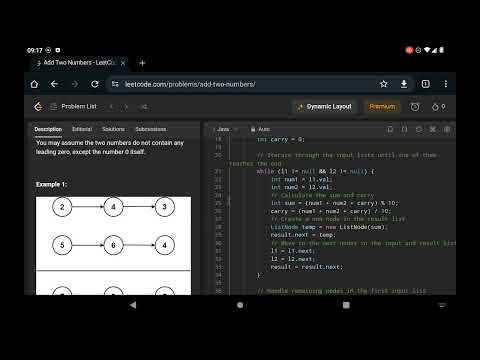
Task: Open a new browser tab with plus
Action: [142, 63]
